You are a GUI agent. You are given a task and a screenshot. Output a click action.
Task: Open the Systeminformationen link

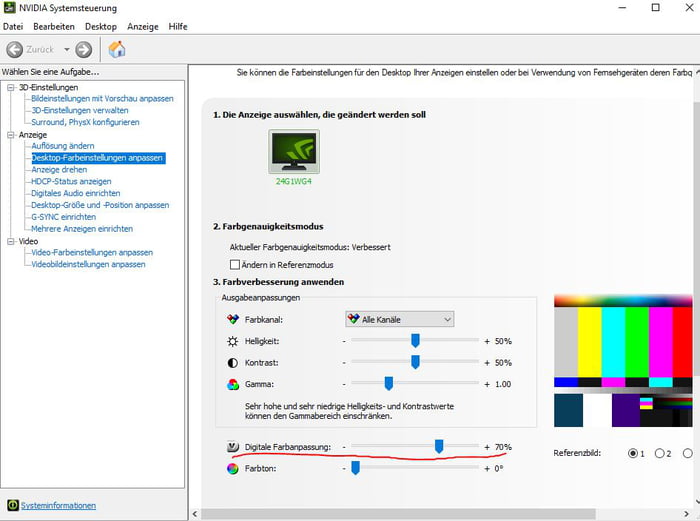(x=58, y=505)
